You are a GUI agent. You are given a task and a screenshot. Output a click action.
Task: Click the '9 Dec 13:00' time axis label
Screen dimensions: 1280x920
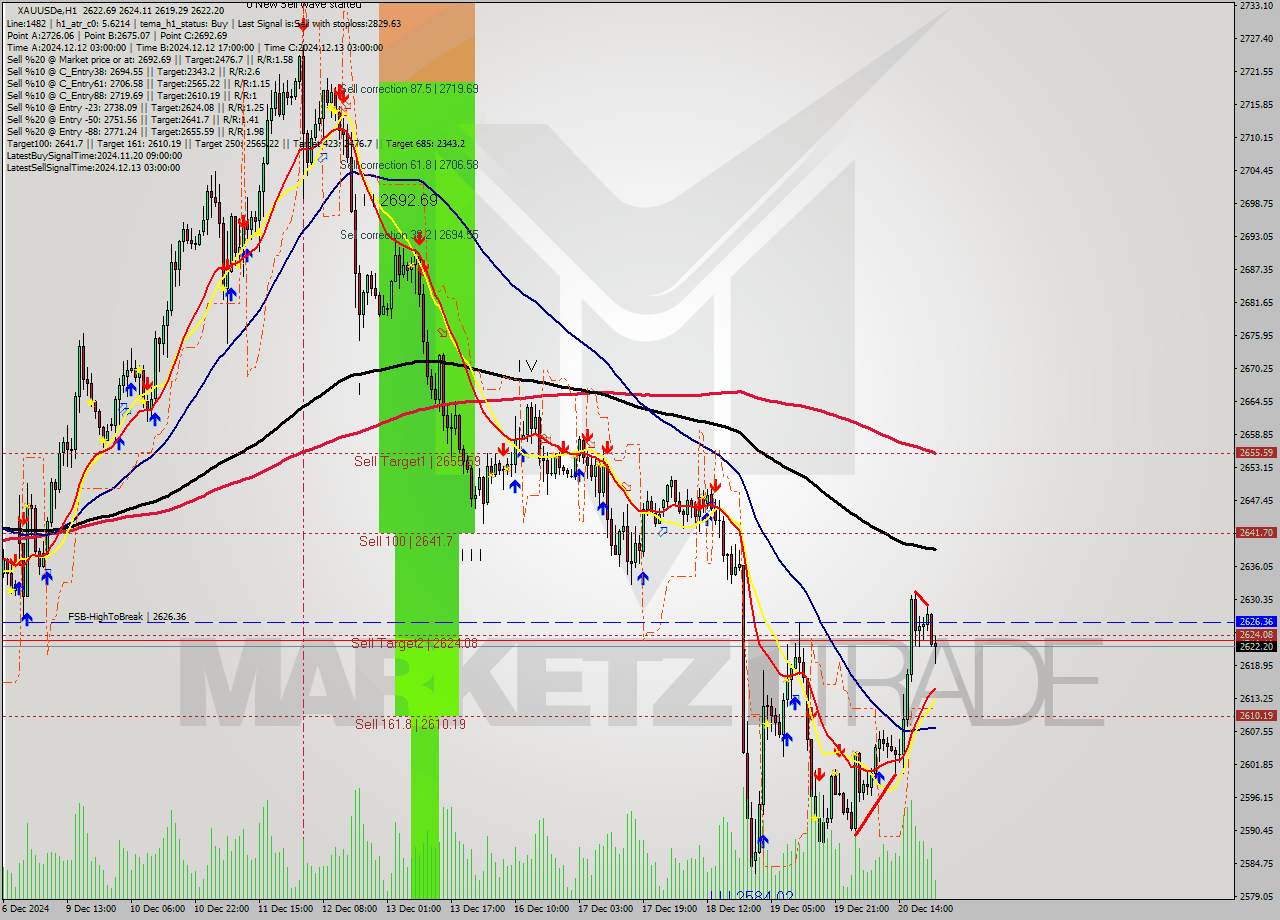pos(91,909)
